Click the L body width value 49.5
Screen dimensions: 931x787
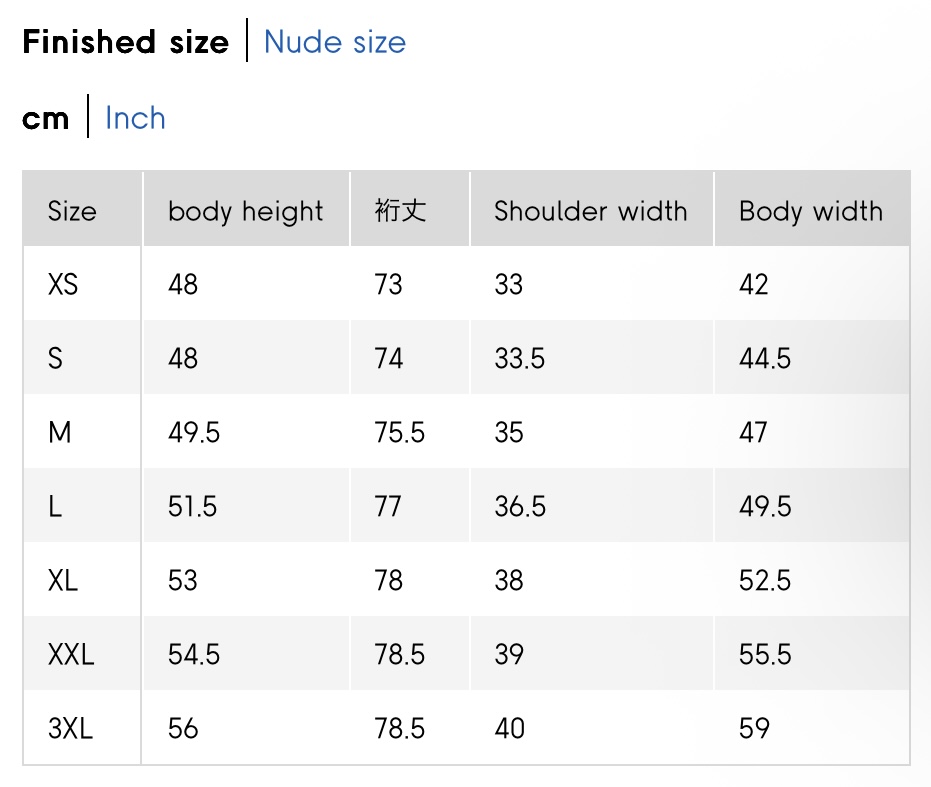(765, 506)
